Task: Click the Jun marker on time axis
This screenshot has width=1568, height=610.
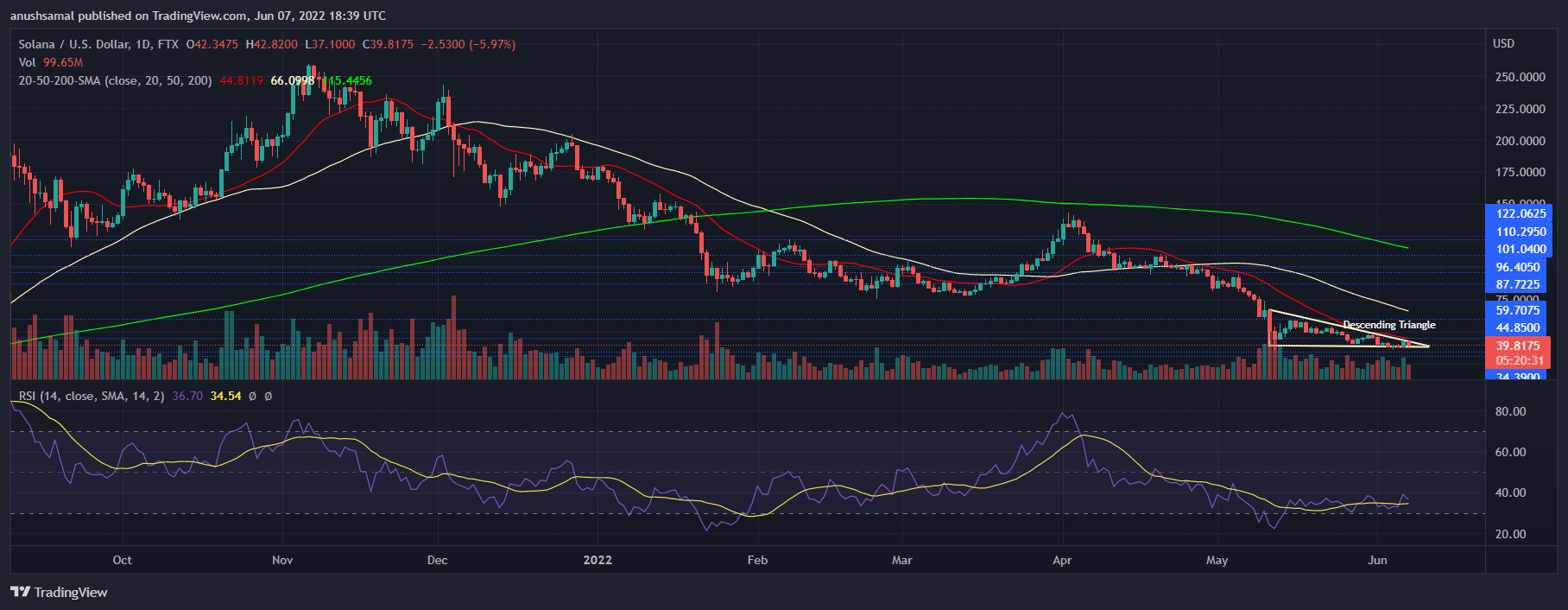Action: (x=1377, y=560)
